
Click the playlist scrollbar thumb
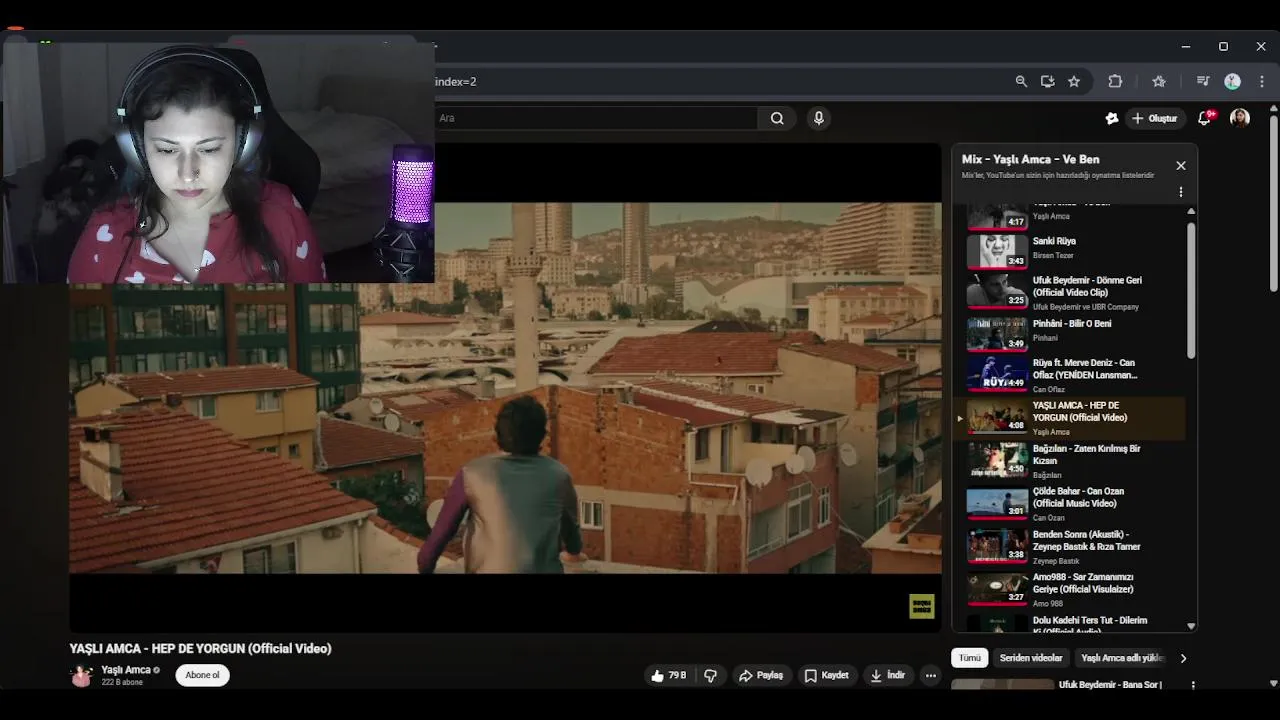coord(1191,290)
